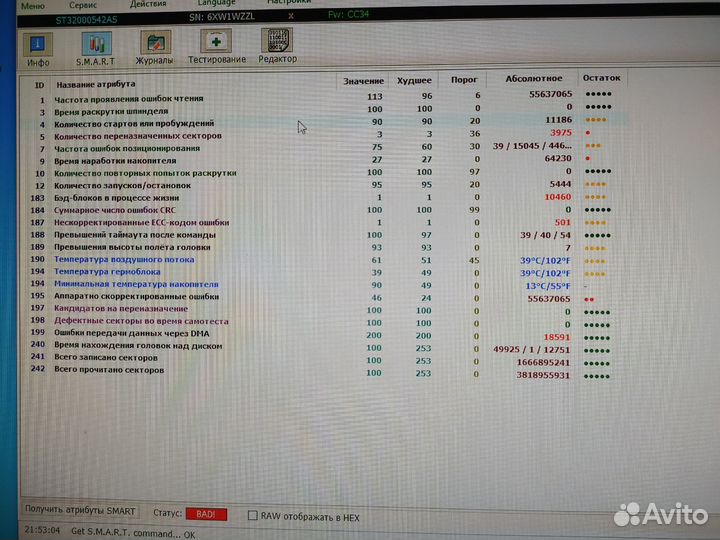
Task: Select row Суммарное число ошибок CRC
Action: [324, 209]
